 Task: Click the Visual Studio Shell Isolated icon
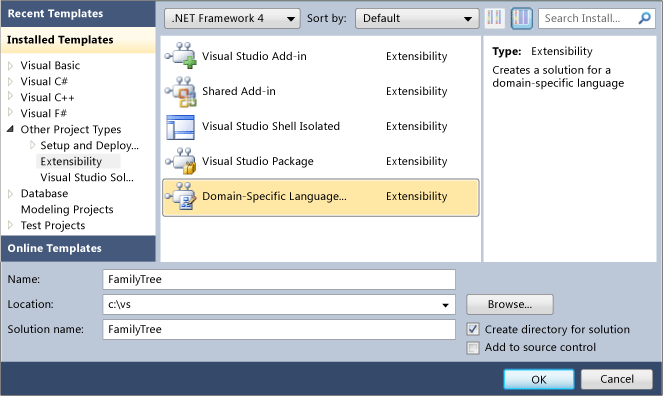pyautogui.click(x=181, y=127)
